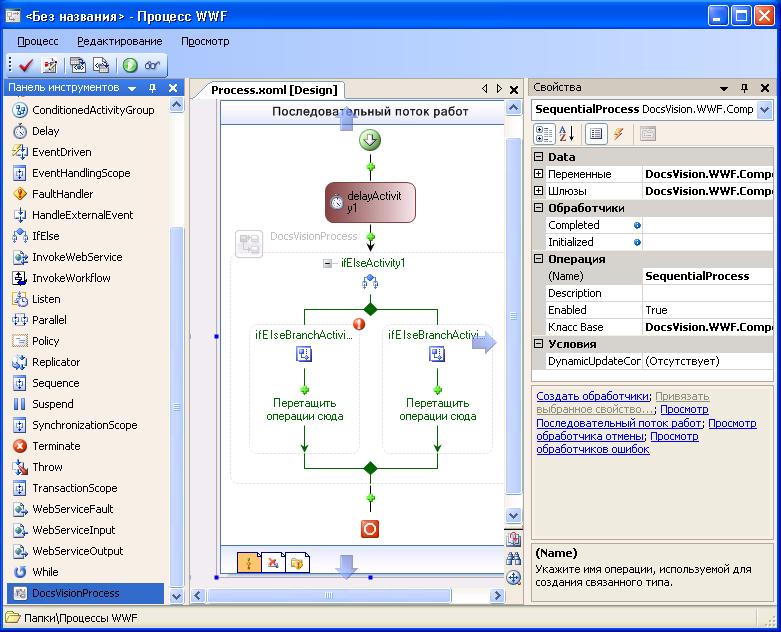781x632 pixels.
Task: Switch to fault handlers view icon
Action: coord(297,563)
